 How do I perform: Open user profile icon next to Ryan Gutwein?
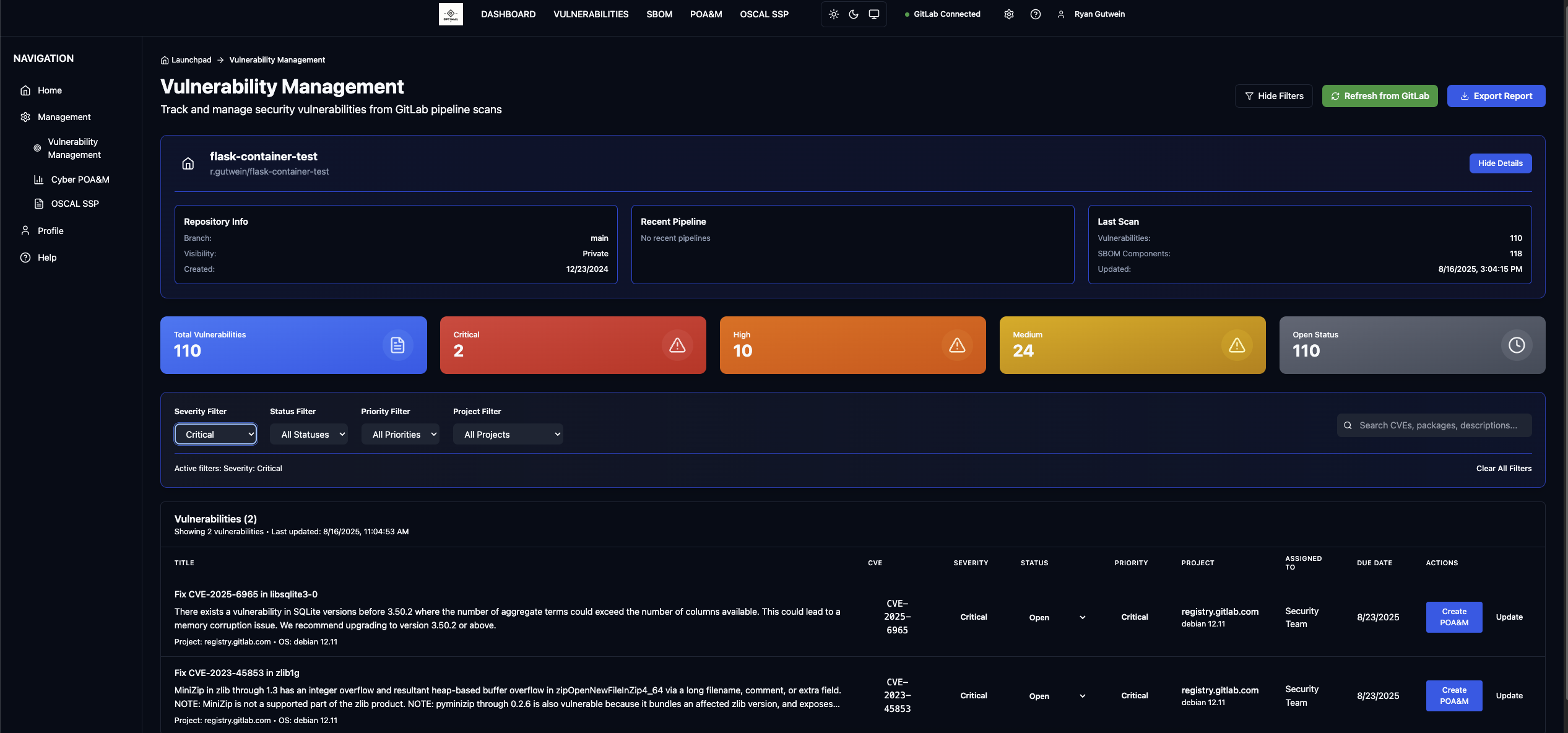pos(1060,14)
